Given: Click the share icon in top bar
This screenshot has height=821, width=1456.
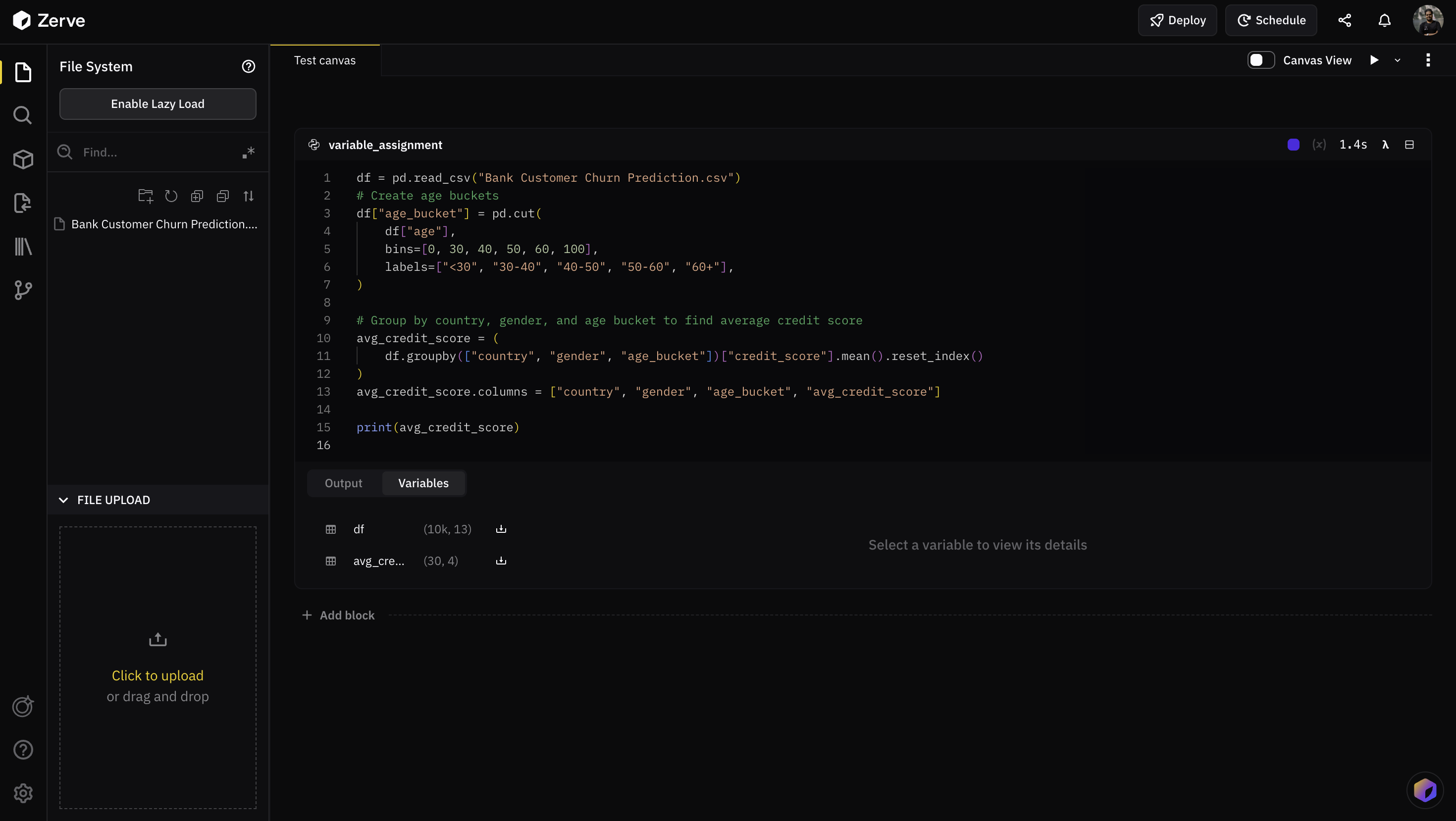Looking at the screenshot, I should (x=1345, y=20).
